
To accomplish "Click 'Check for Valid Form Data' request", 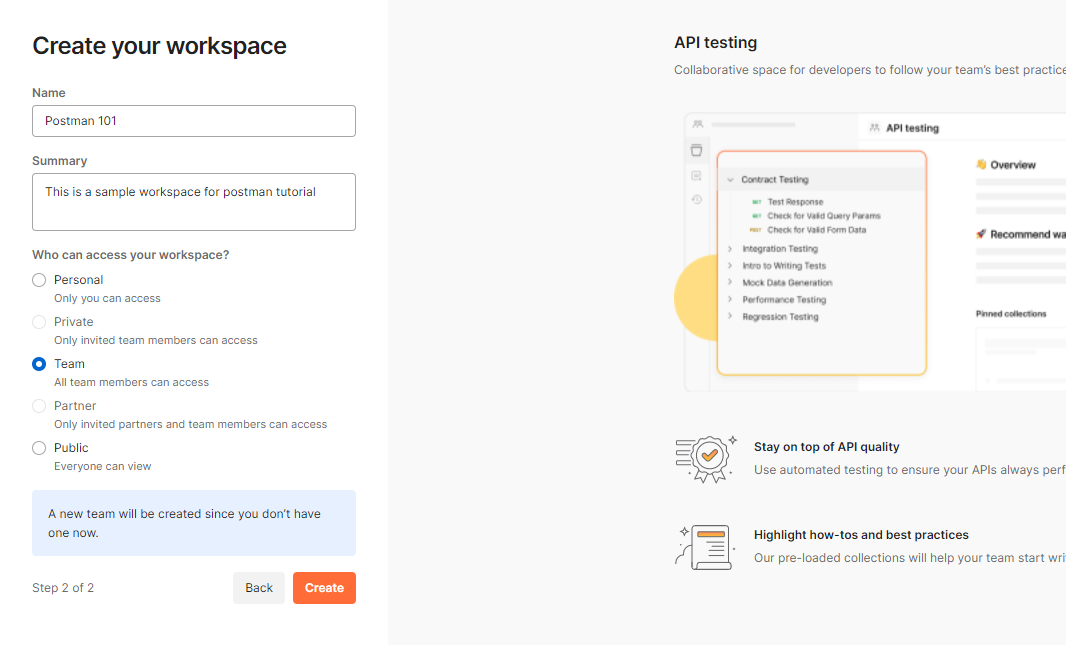I will pos(816,230).
